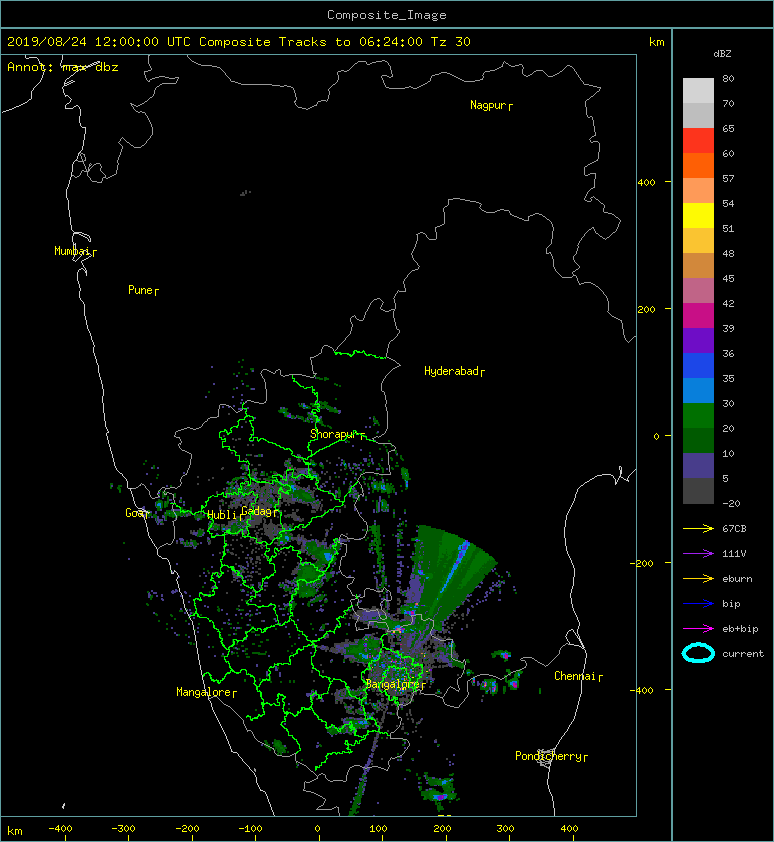Click the 54 dBZ light orange swatch
The height and width of the screenshot is (842, 774).
698,190
